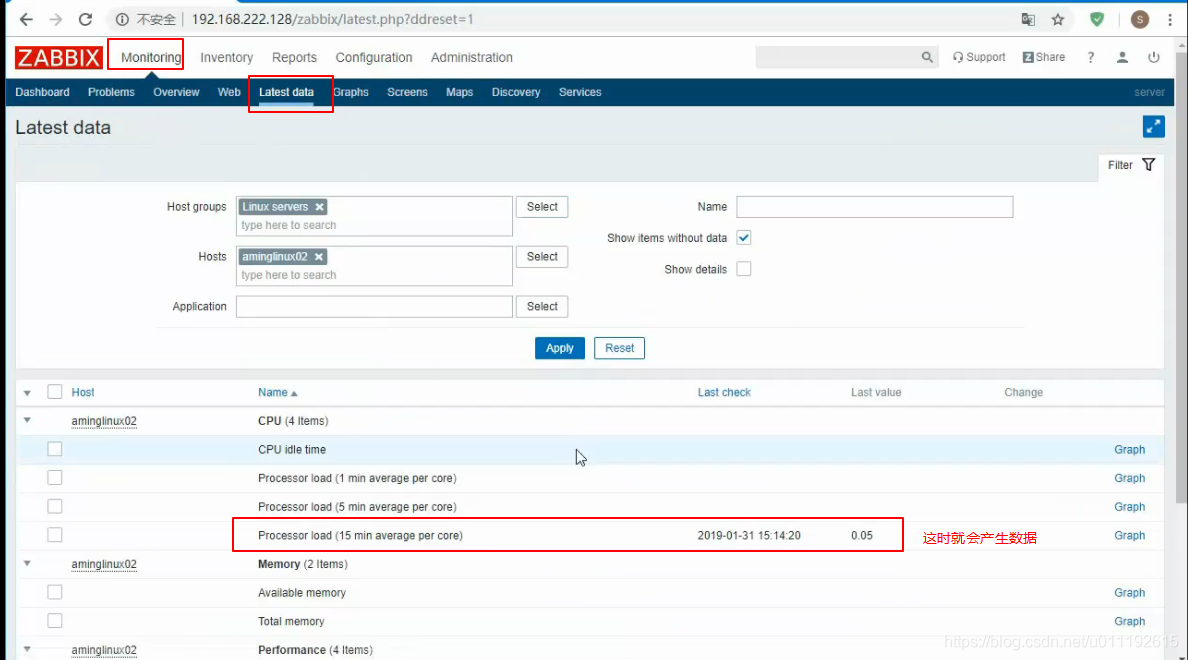Select the Latest data tab

[286, 92]
